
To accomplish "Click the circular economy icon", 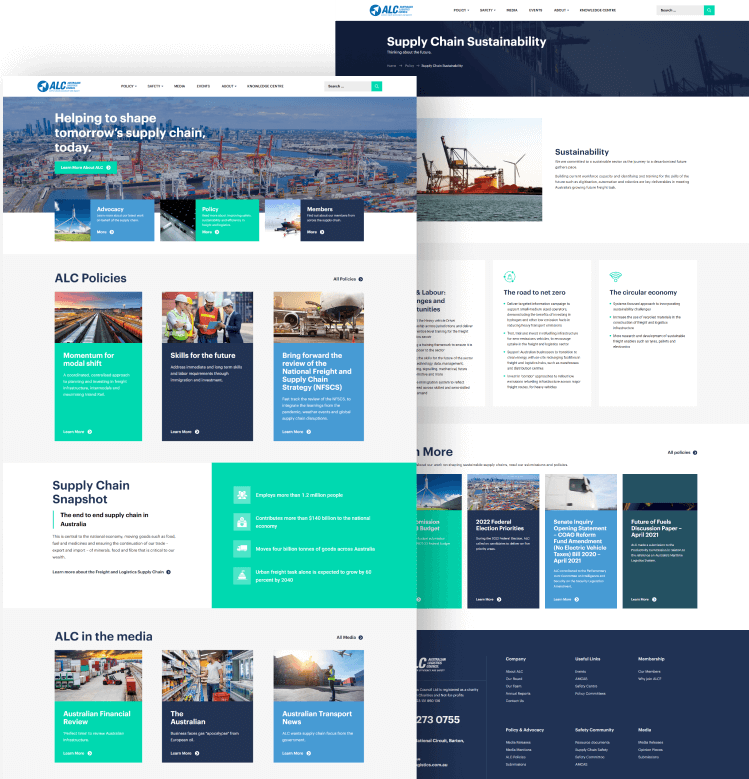I will pyautogui.click(x=615, y=277).
